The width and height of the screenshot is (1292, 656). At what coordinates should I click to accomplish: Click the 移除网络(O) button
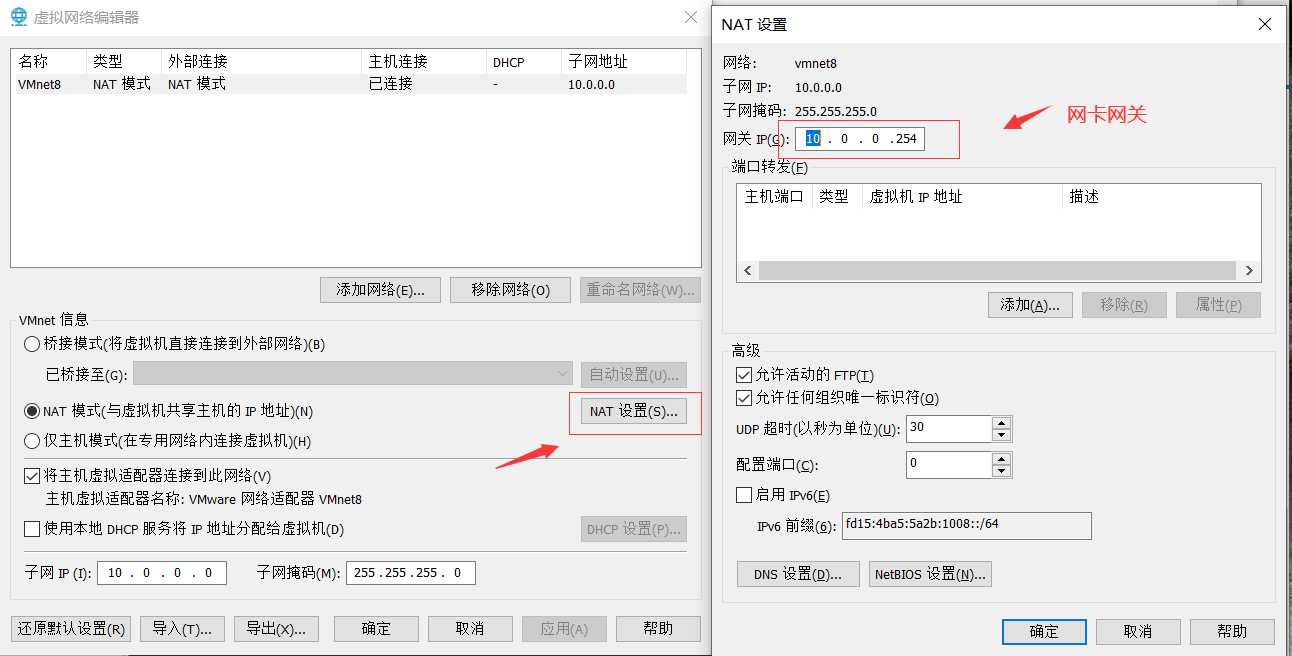tap(510, 290)
